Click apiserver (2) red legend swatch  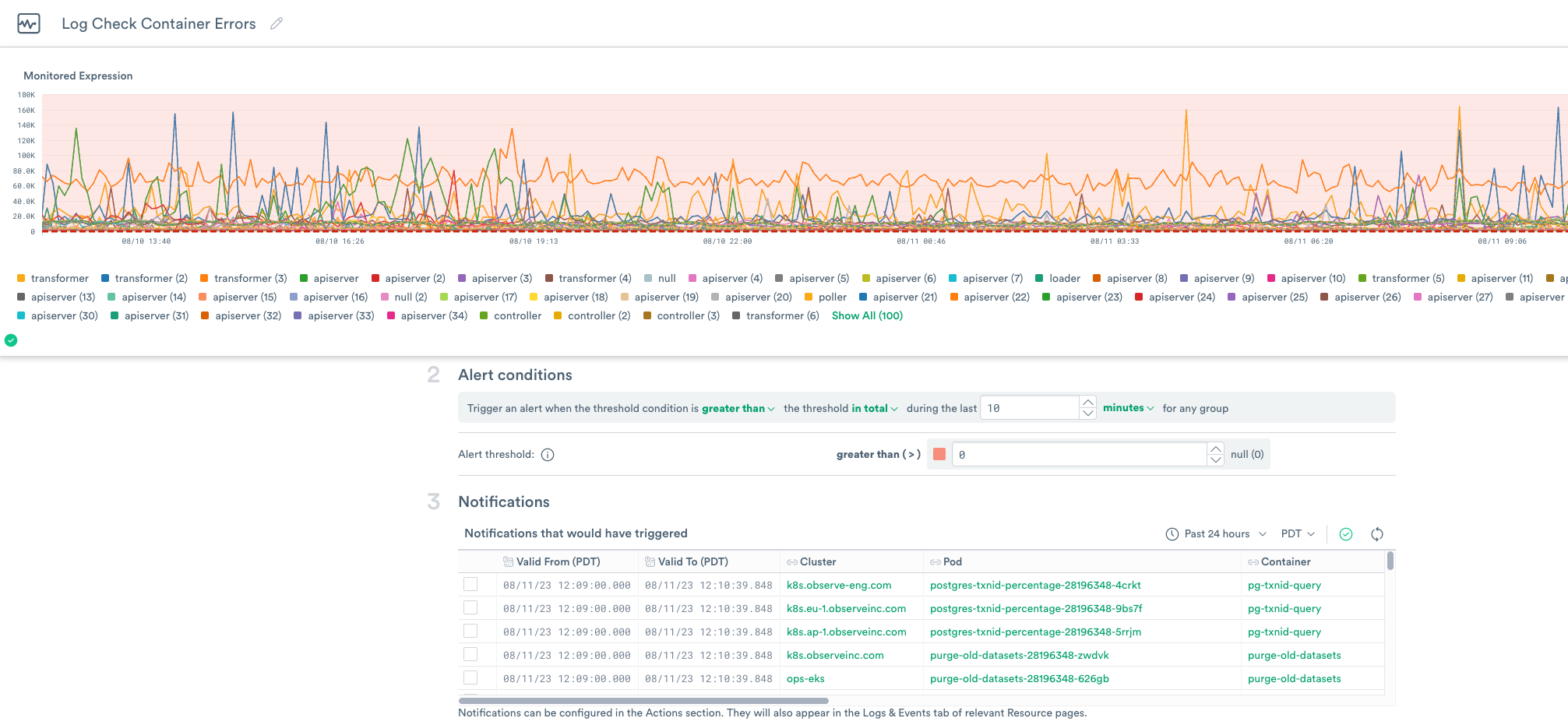(375, 278)
